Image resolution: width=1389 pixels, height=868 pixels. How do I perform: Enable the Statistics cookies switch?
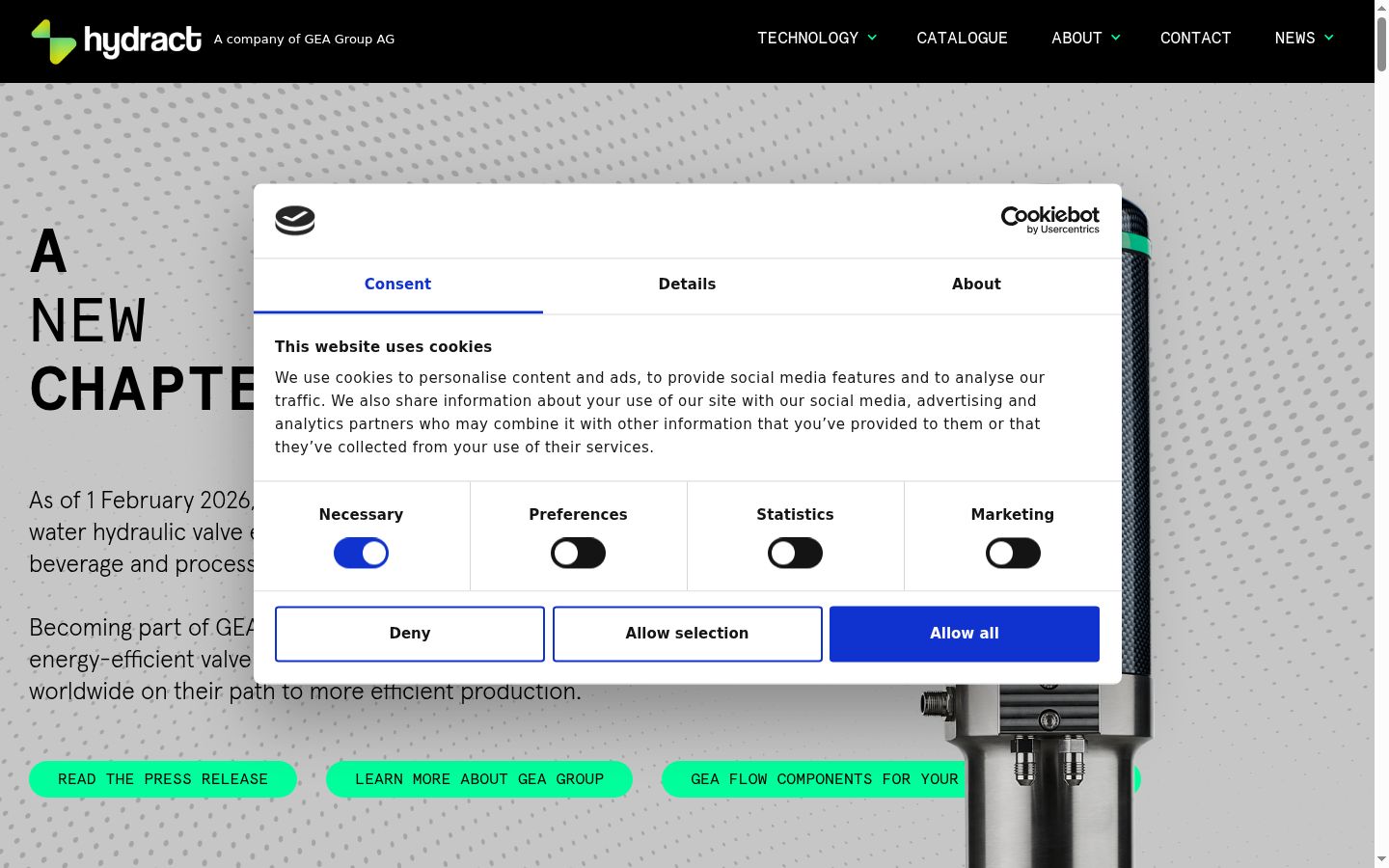click(x=795, y=554)
